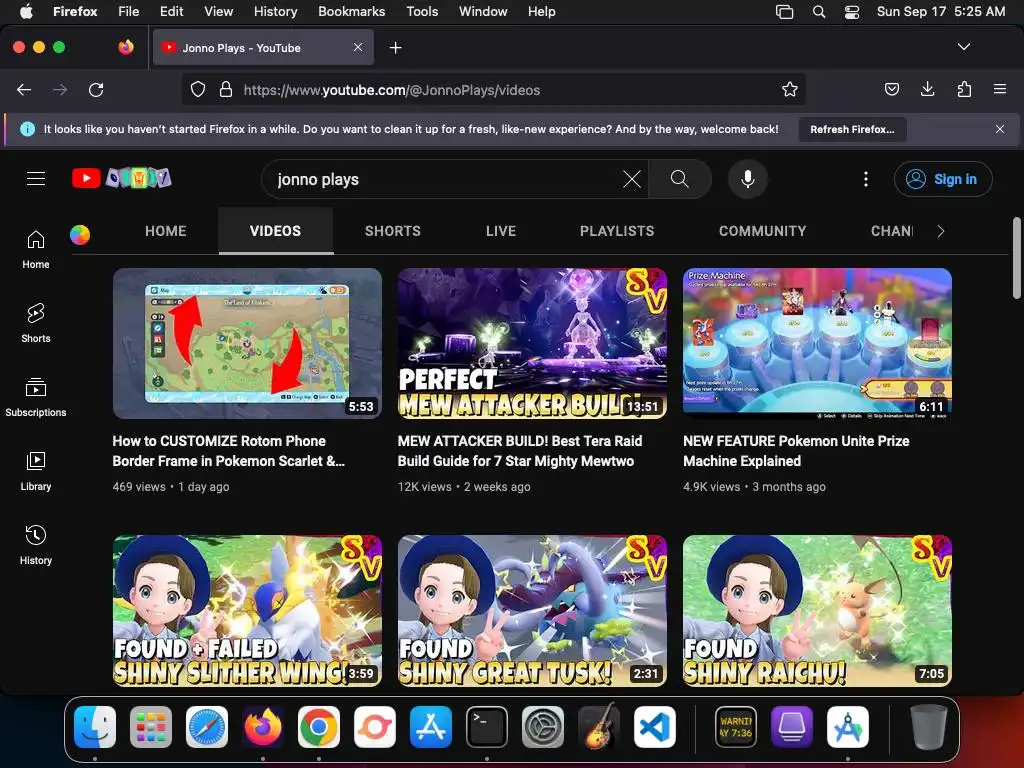Open Found + Failed Shiny Slither Wing thumbnail
Image resolution: width=1024 pixels, height=768 pixels.
tap(248, 611)
